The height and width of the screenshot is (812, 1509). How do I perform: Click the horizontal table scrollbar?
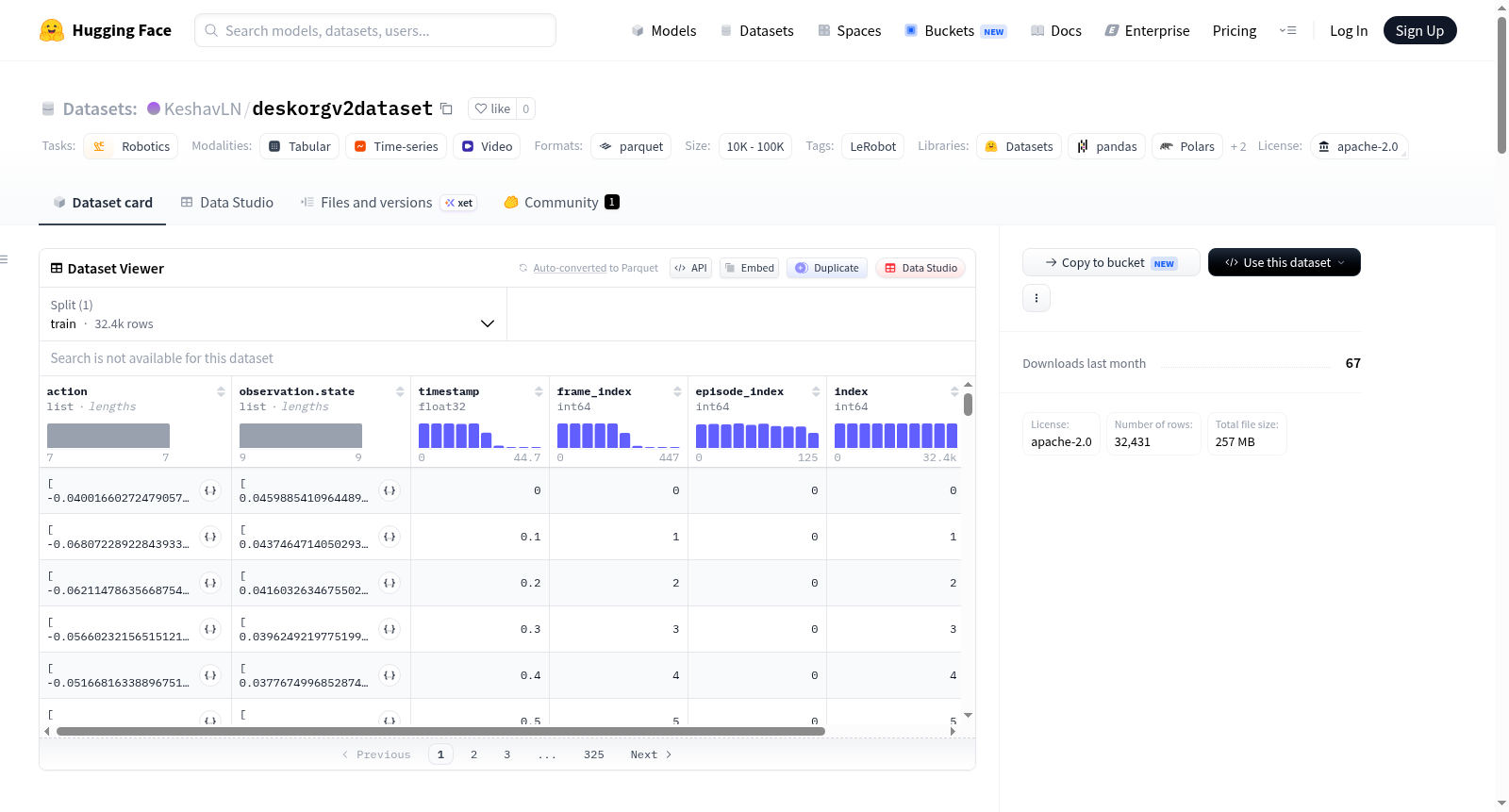[x=440, y=731]
